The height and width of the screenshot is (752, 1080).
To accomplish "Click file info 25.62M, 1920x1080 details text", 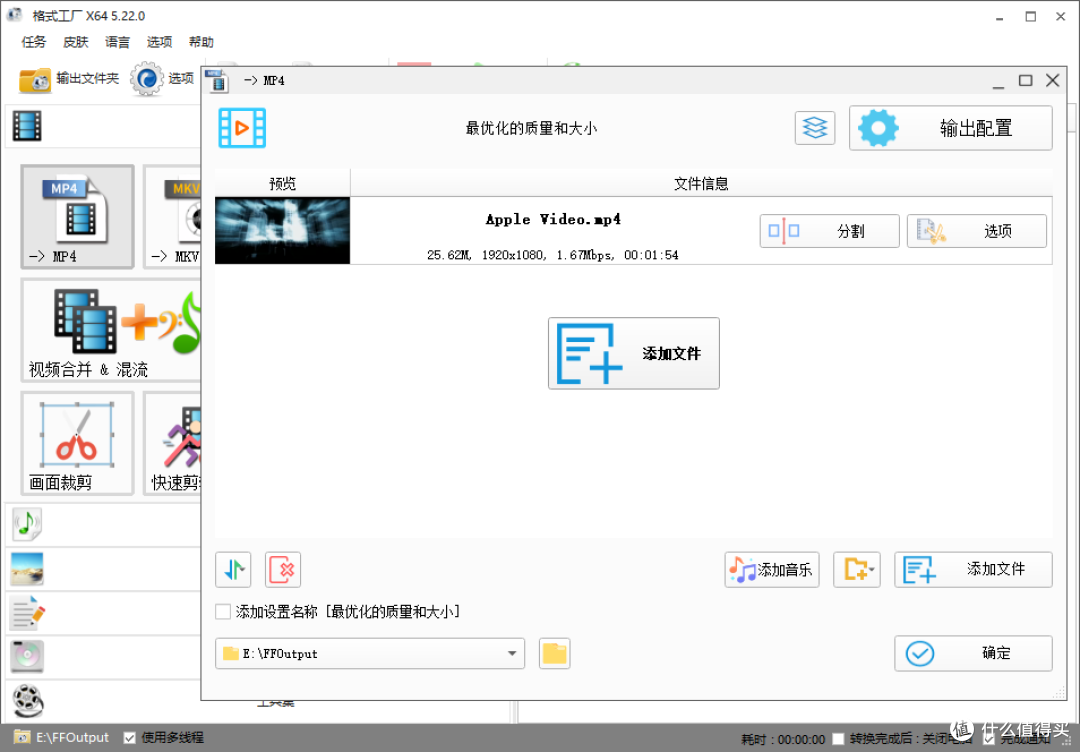I will 552,255.
